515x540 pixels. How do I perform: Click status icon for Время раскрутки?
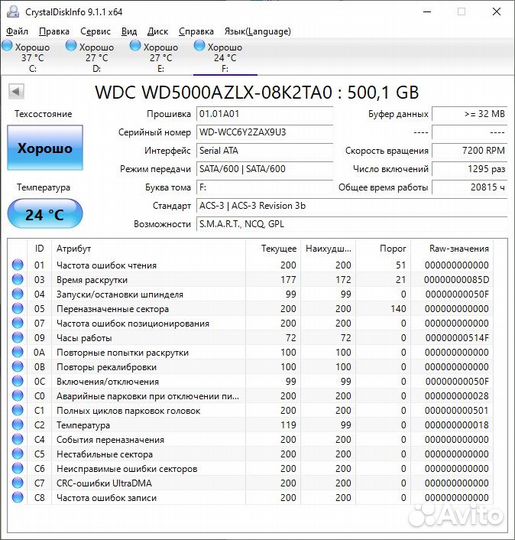tap(18, 279)
